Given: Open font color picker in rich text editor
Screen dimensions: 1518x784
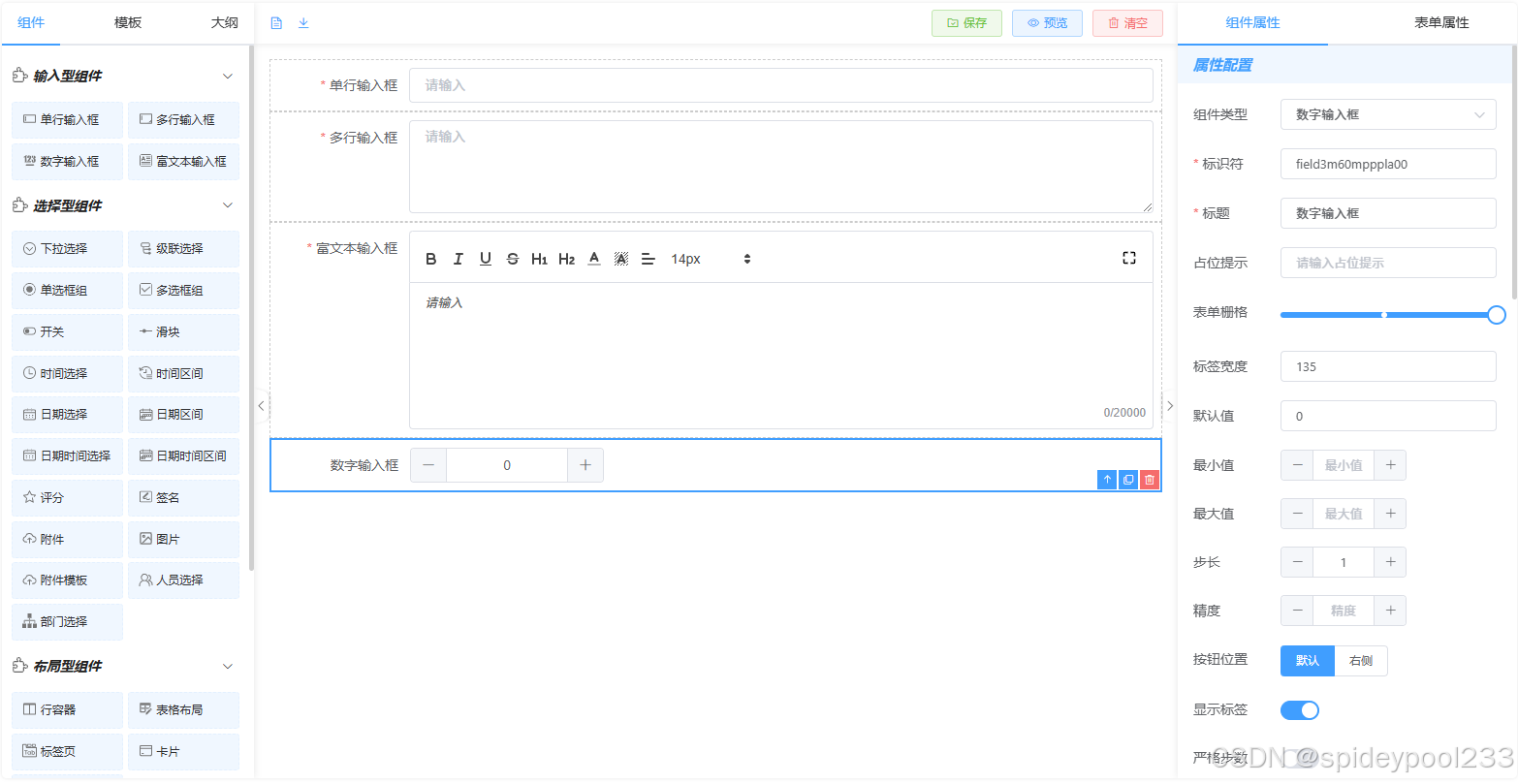Looking at the screenshot, I should click(594, 259).
